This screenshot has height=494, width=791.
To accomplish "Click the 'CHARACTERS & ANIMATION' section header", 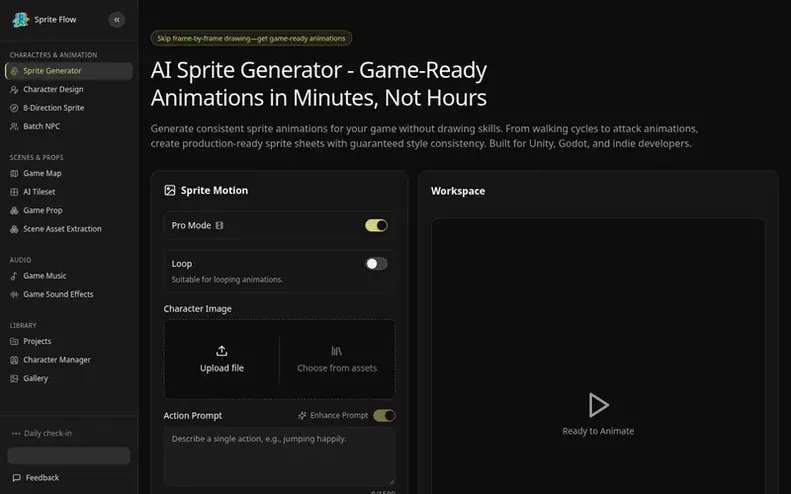I will click(x=53, y=55).
